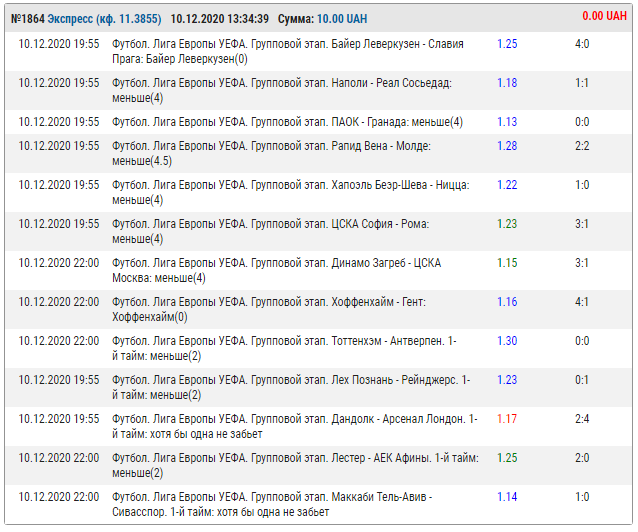Viewport: 638px width, 532px height.
Task: Click the 22:00 date in the Маккаби Тель-Авив row
Action: [x=59, y=497]
